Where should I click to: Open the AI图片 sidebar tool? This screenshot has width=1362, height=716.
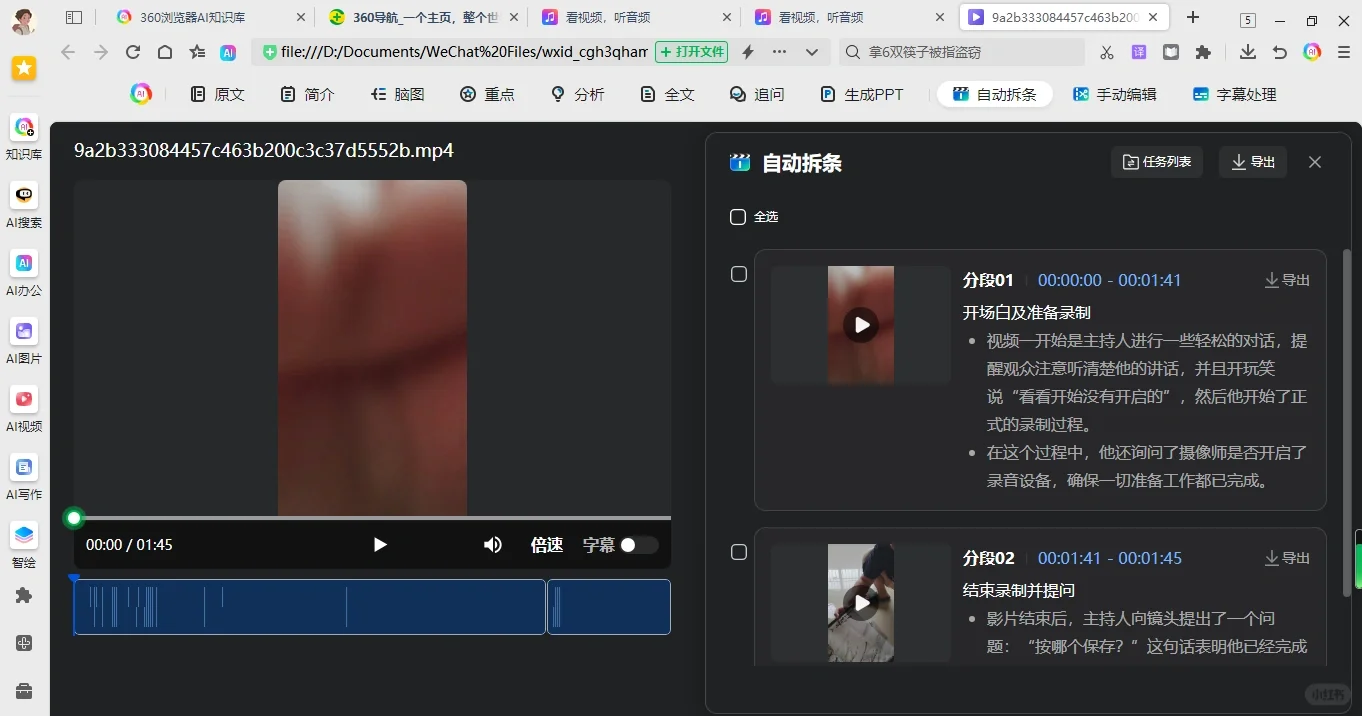click(24, 332)
